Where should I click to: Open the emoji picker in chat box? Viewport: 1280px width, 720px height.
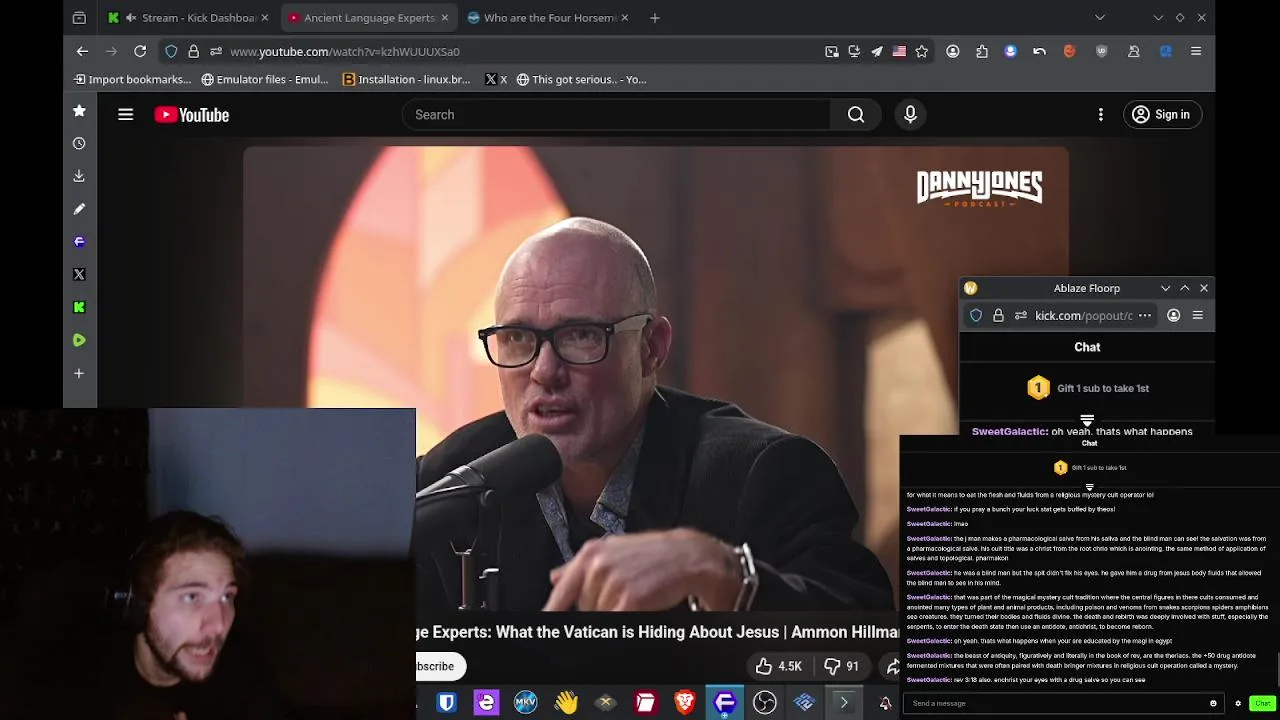click(1213, 703)
